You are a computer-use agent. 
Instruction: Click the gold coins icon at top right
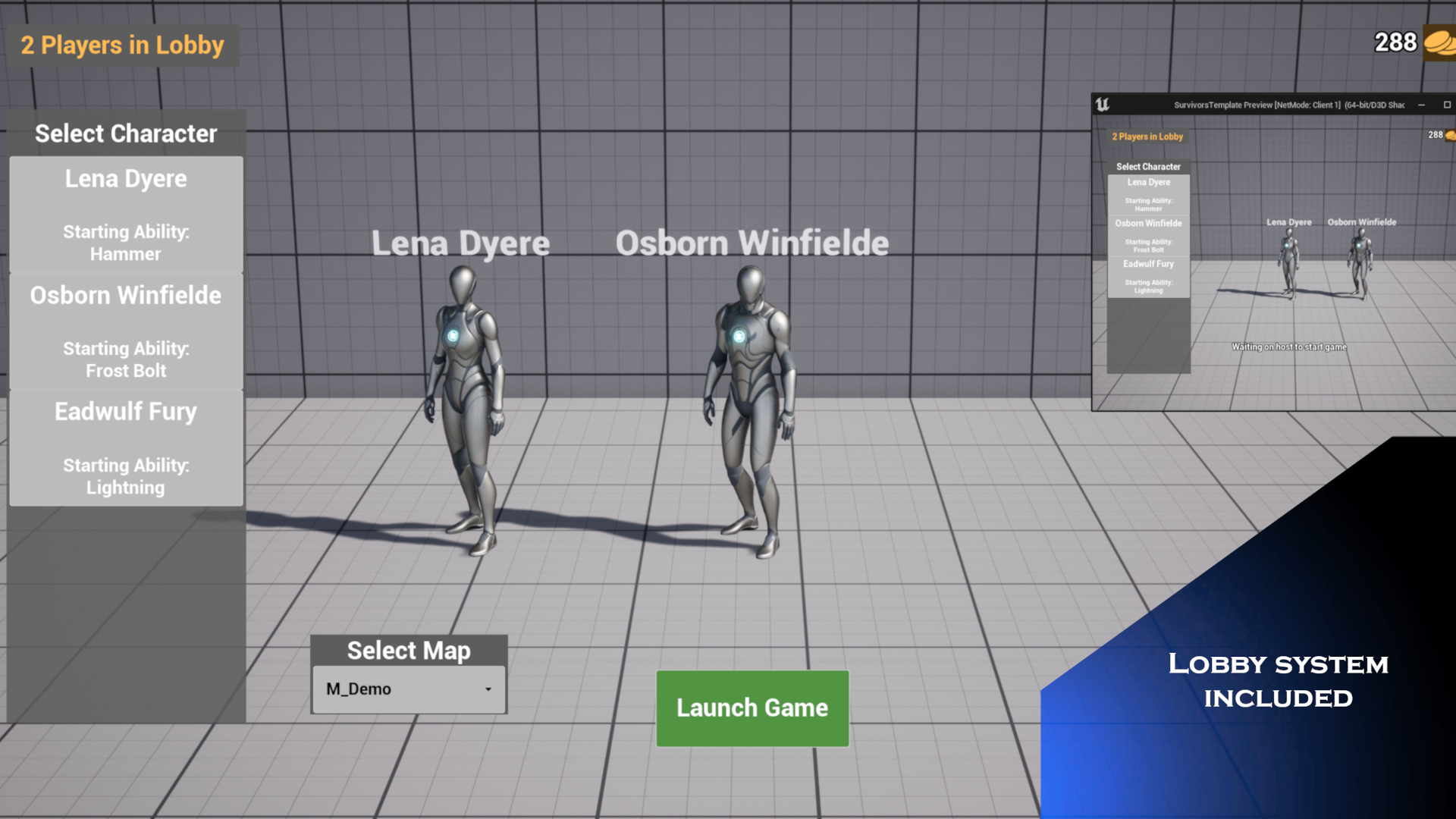1439,42
